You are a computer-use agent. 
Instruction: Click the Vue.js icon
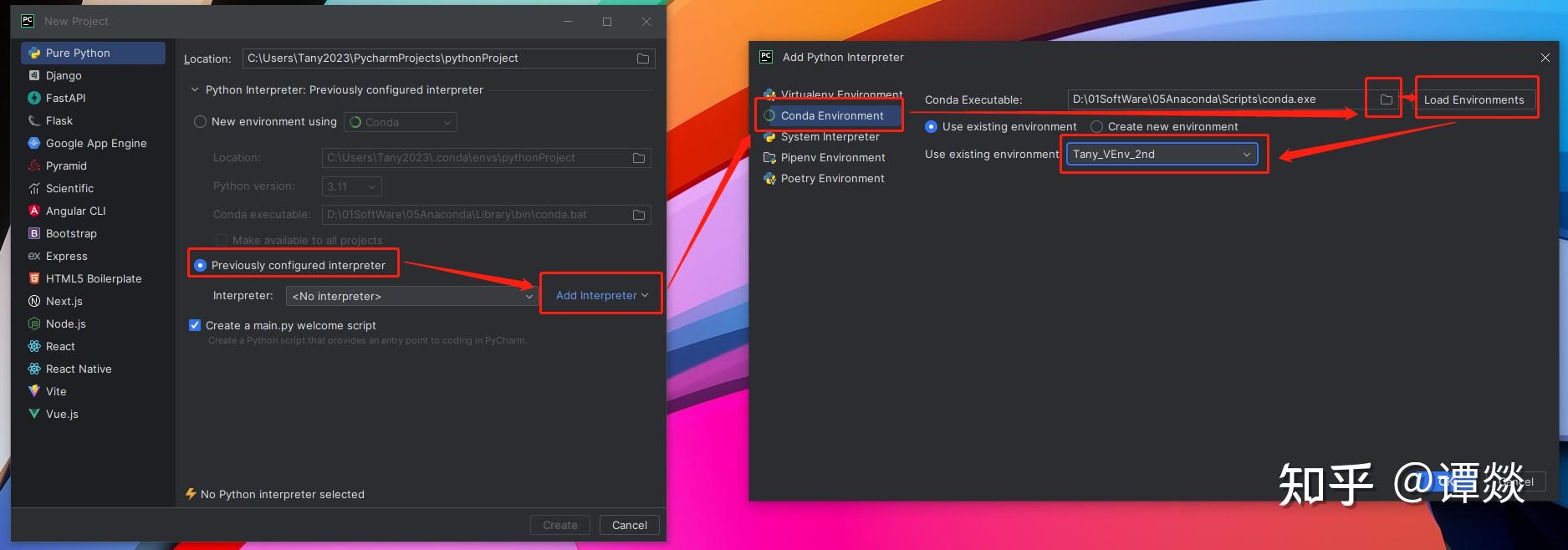(x=34, y=414)
